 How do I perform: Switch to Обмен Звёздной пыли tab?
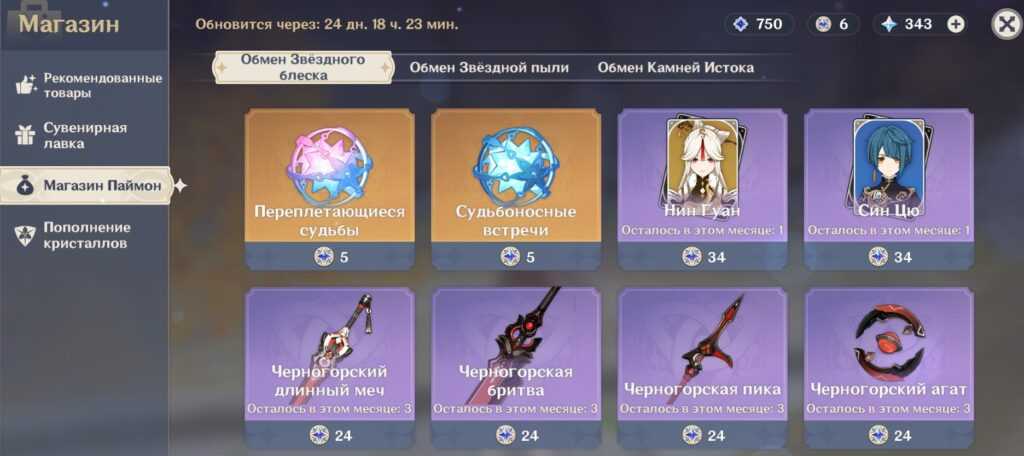tap(489, 67)
